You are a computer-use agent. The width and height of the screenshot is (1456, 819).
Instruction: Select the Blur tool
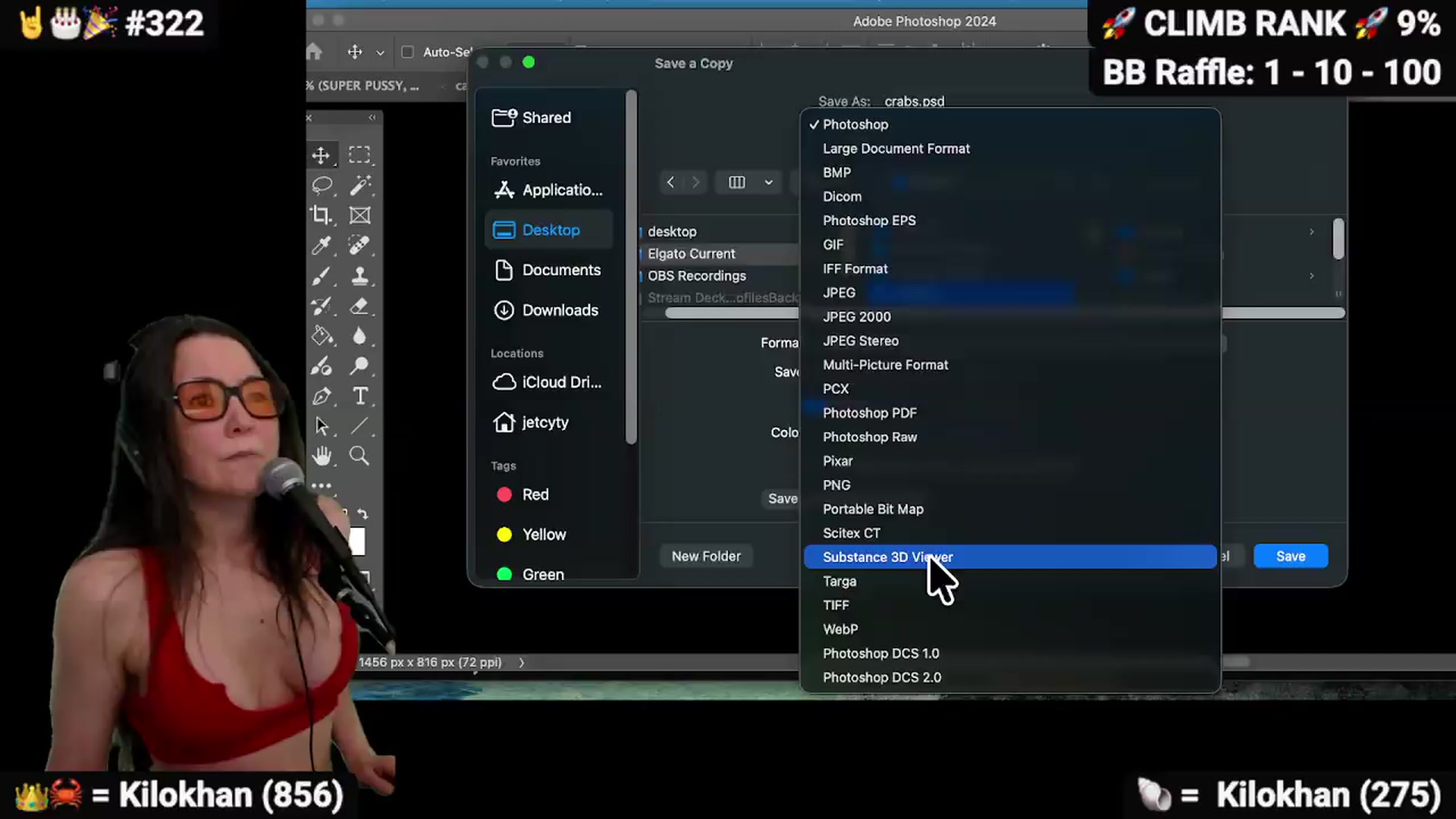pyautogui.click(x=359, y=336)
